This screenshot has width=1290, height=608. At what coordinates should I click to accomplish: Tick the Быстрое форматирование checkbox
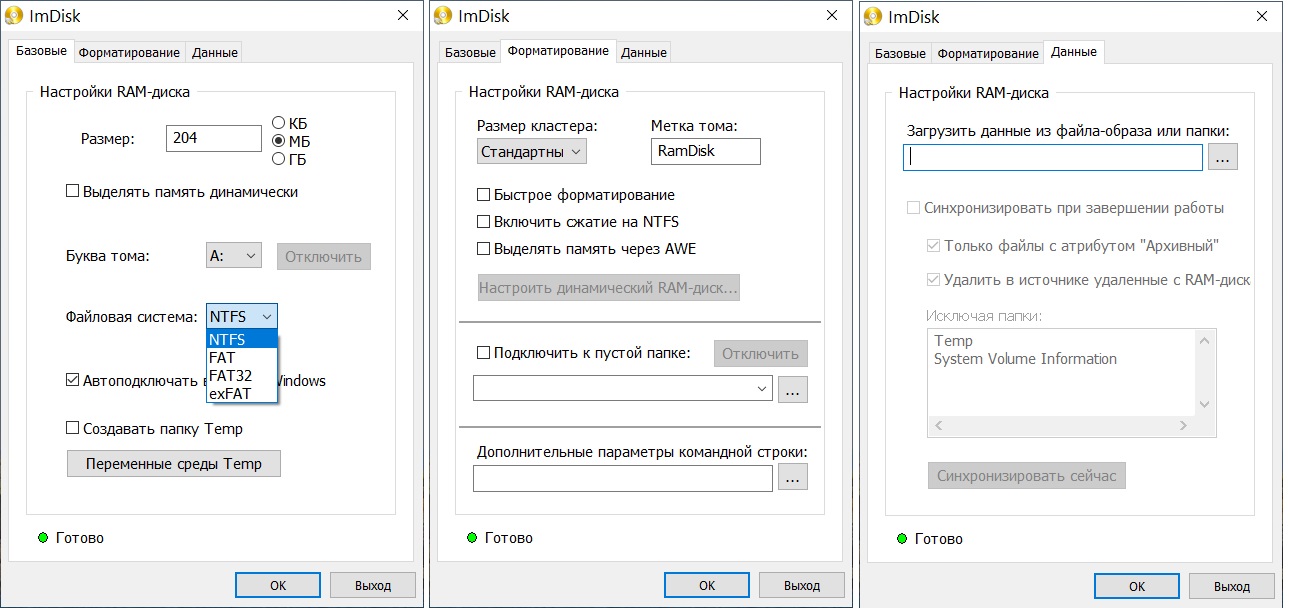point(484,195)
